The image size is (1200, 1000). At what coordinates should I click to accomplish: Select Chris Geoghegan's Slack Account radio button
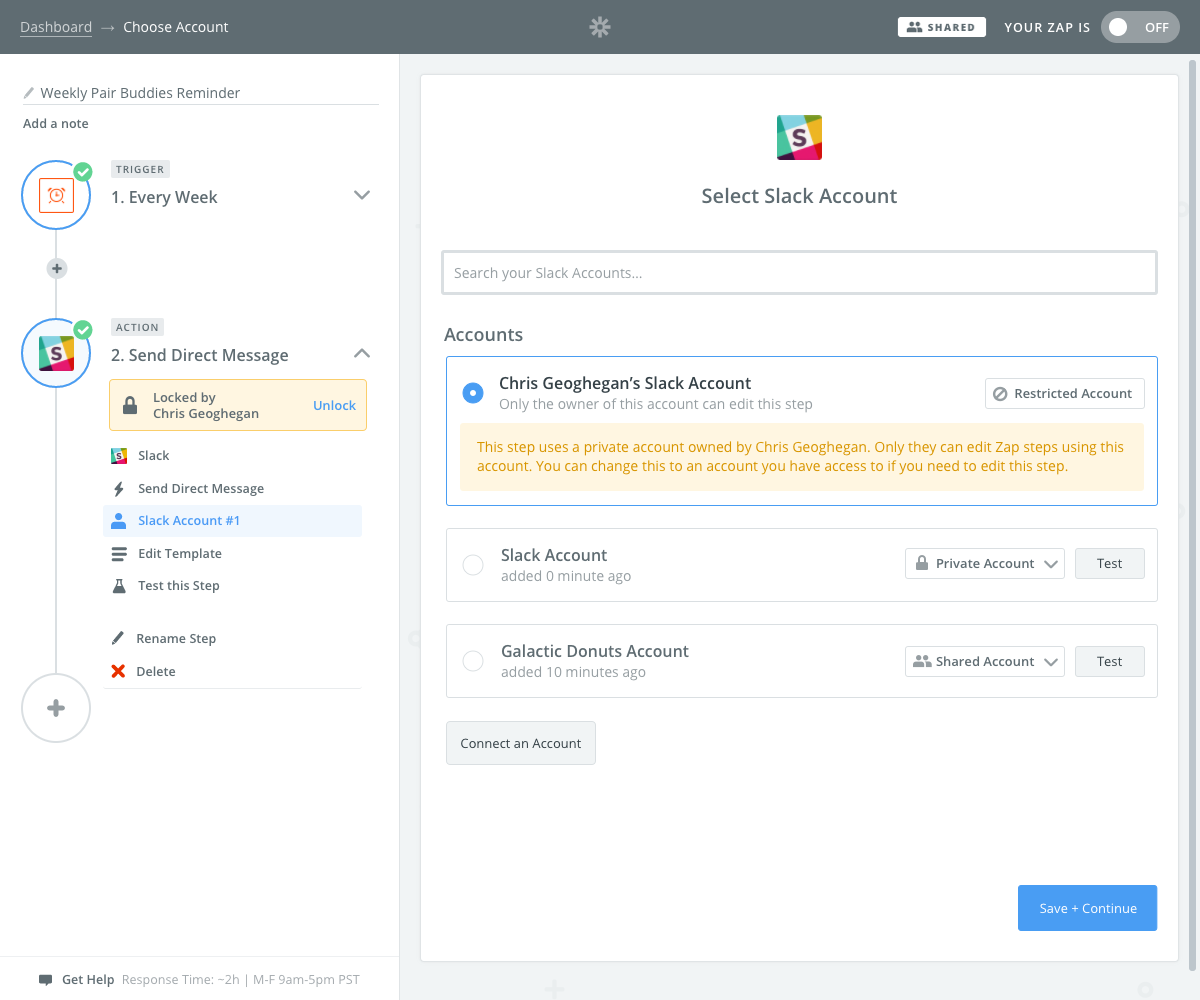(473, 393)
